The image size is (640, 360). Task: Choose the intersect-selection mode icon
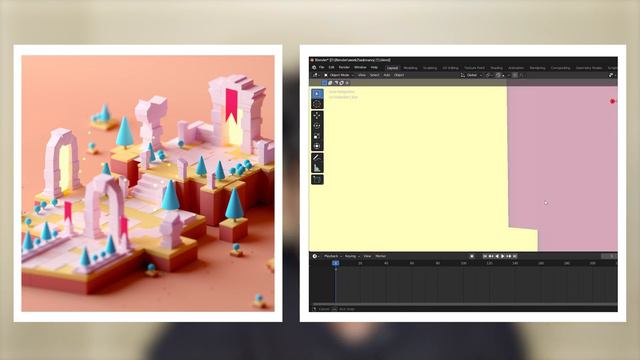[x=347, y=83]
